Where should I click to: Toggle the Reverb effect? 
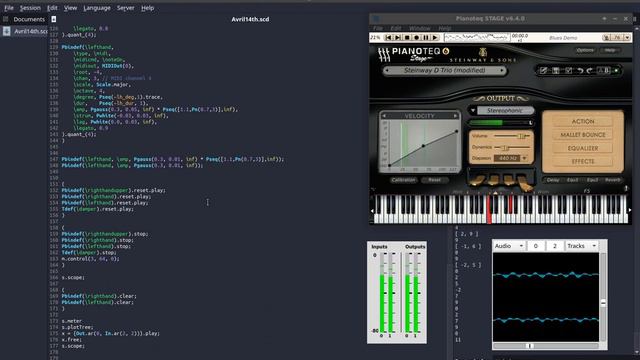click(613, 180)
